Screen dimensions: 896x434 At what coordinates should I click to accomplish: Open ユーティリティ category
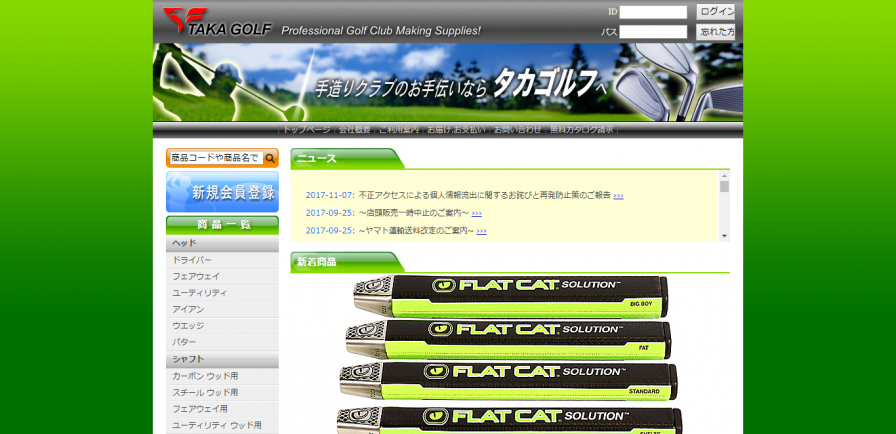[x=222, y=293]
